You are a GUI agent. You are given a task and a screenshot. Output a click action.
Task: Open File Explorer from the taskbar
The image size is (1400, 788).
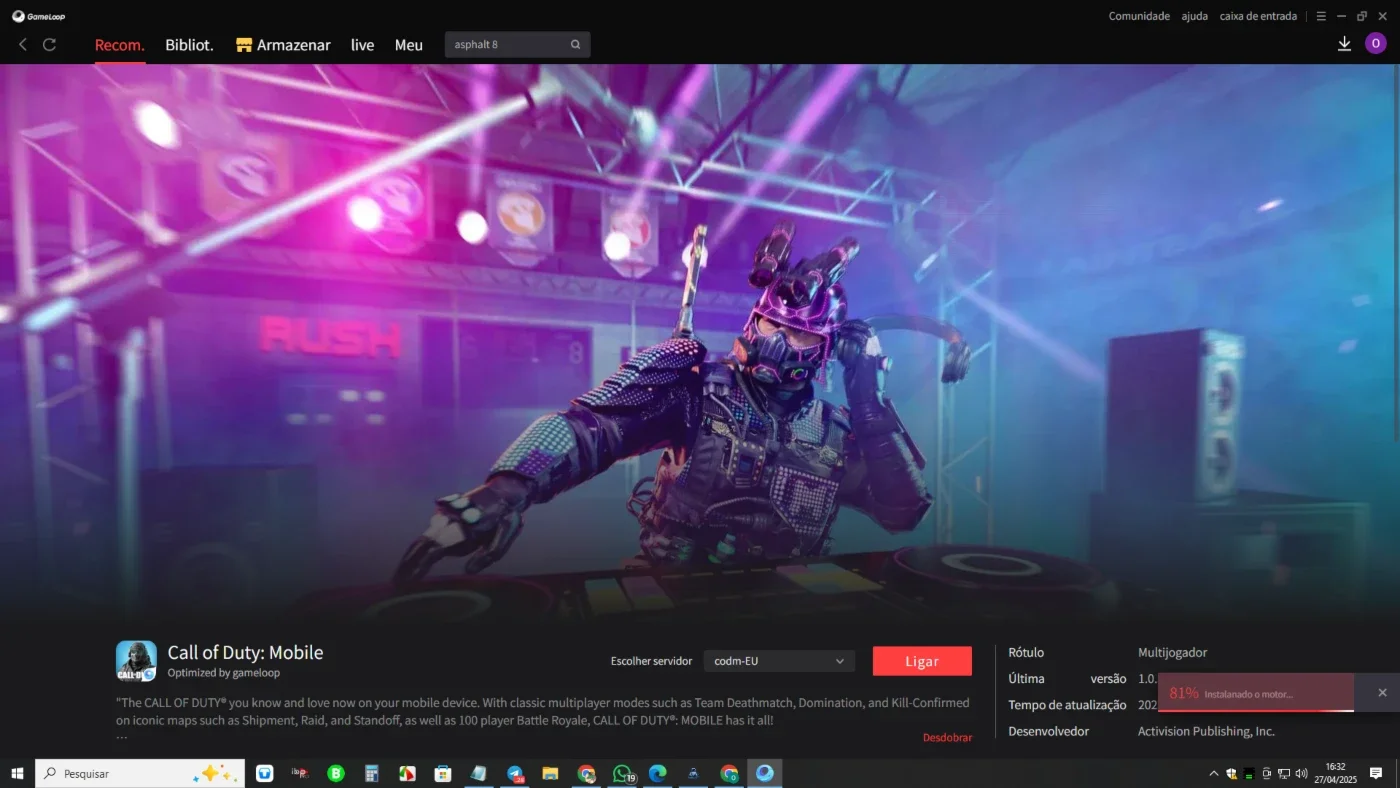point(550,773)
